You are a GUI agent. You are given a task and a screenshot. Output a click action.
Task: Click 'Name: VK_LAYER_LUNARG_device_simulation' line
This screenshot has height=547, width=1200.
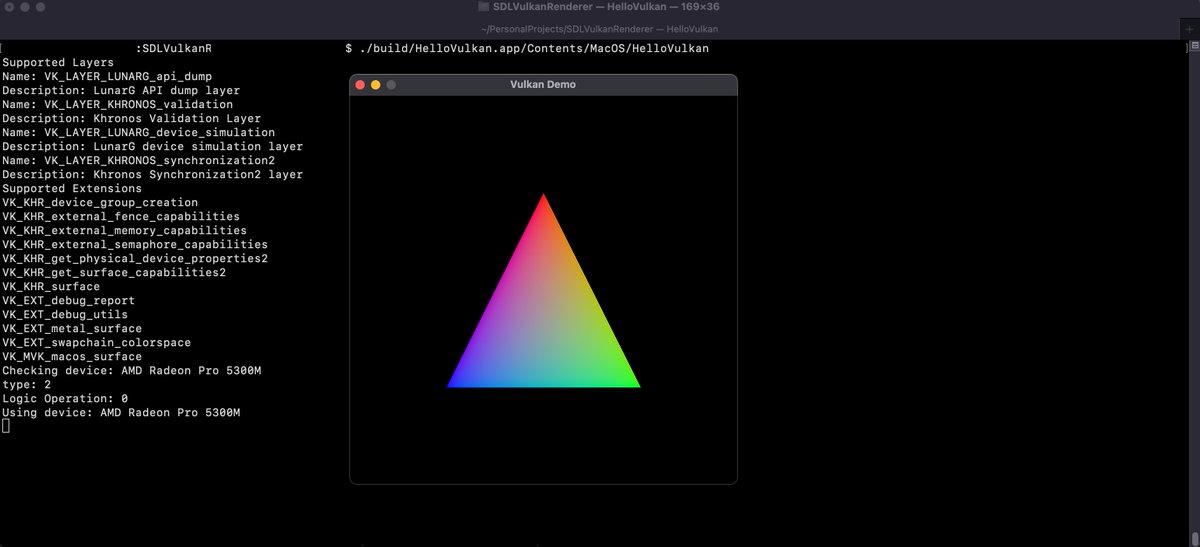[x=138, y=132]
